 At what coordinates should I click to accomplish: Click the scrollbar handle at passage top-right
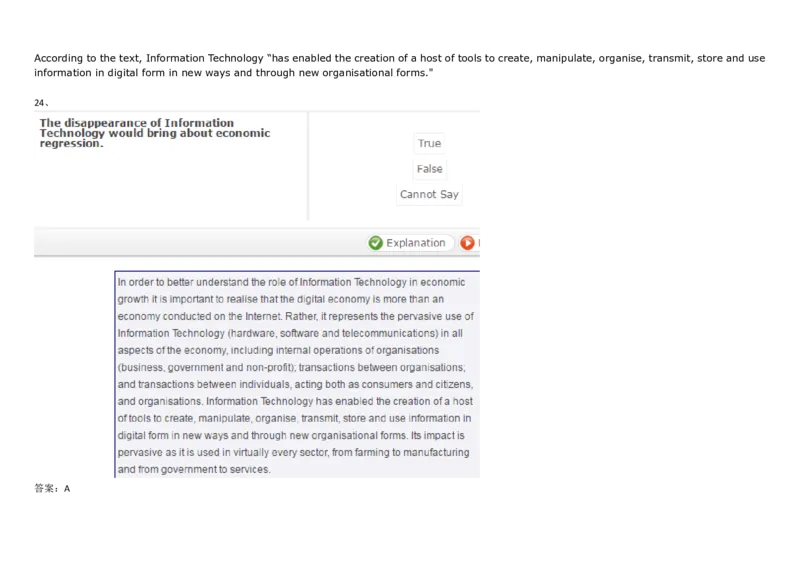point(484,268)
